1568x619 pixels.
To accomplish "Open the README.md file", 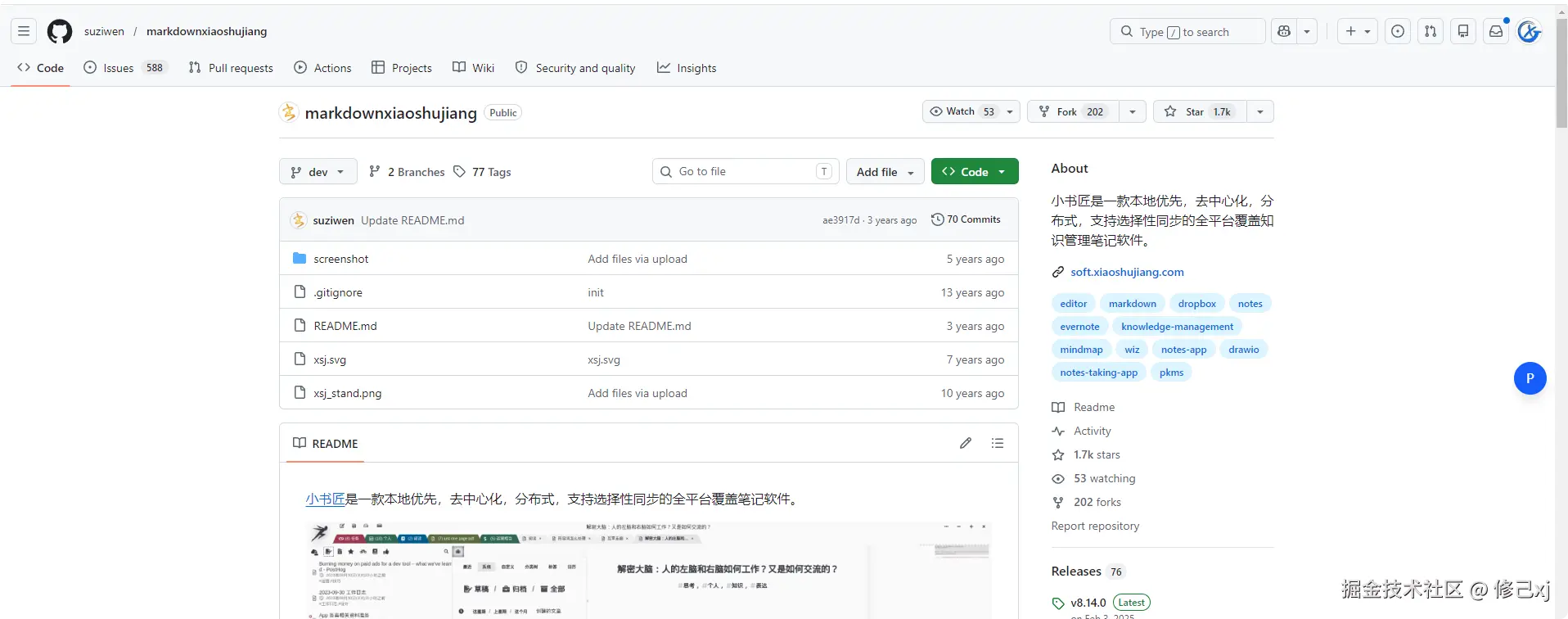I will coord(345,326).
